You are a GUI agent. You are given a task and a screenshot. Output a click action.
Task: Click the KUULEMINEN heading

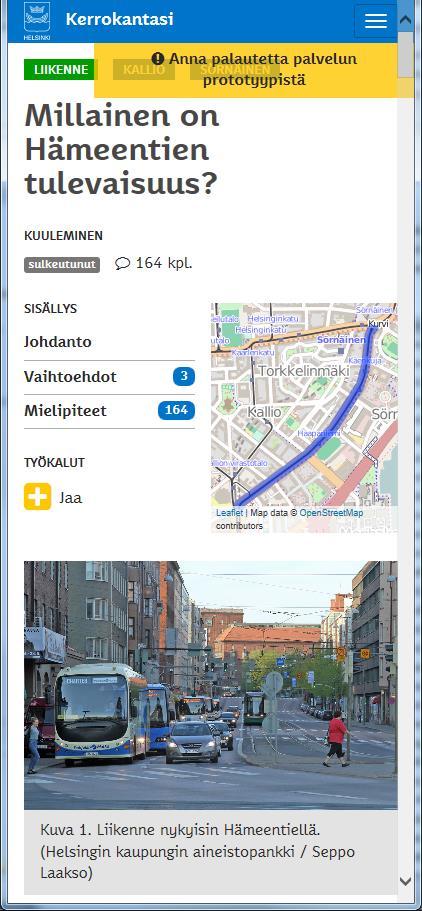click(63, 236)
